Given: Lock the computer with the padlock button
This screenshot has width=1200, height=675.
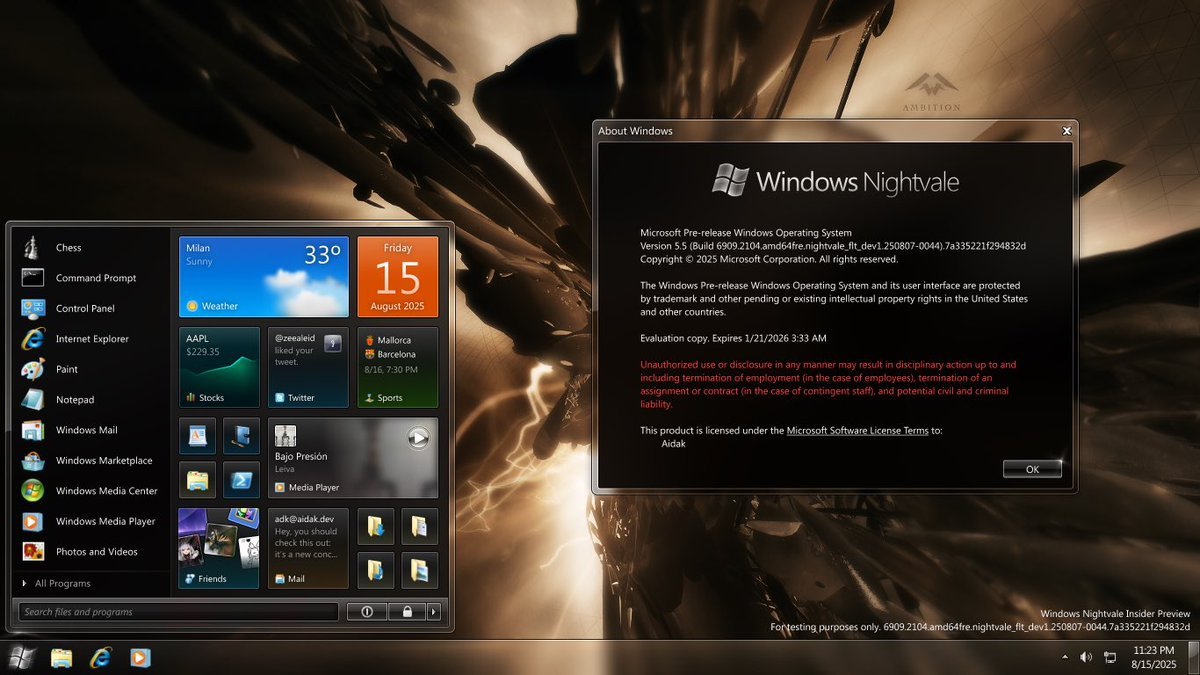Looking at the screenshot, I should click(x=407, y=612).
